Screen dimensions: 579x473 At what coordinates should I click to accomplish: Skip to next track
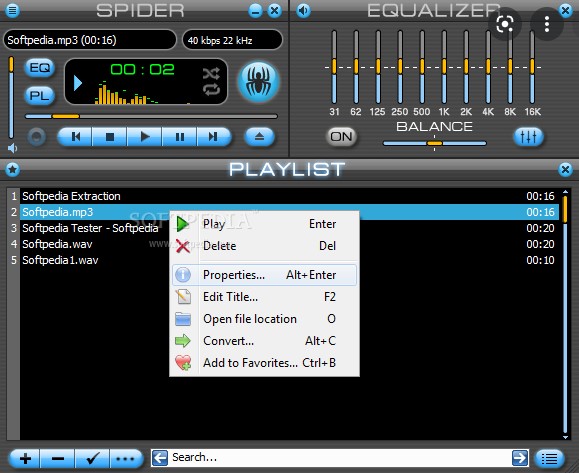tap(213, 137)
